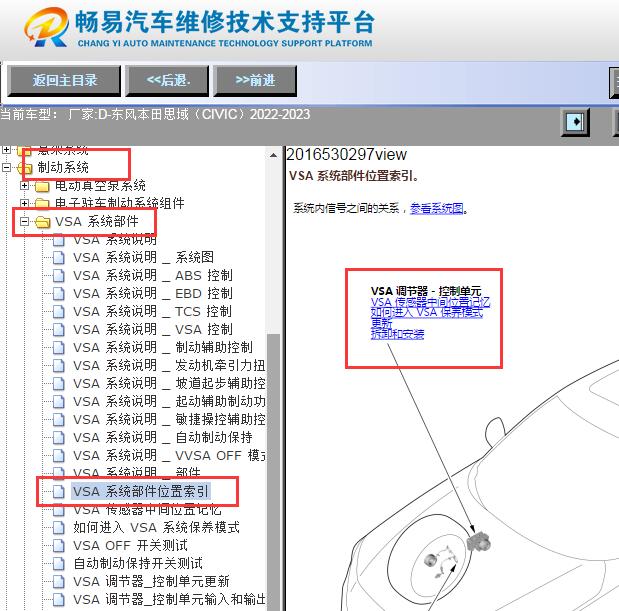
Task: Open VSA 传感器中间位置记忆 link in diagram
Action: [430, 302]
